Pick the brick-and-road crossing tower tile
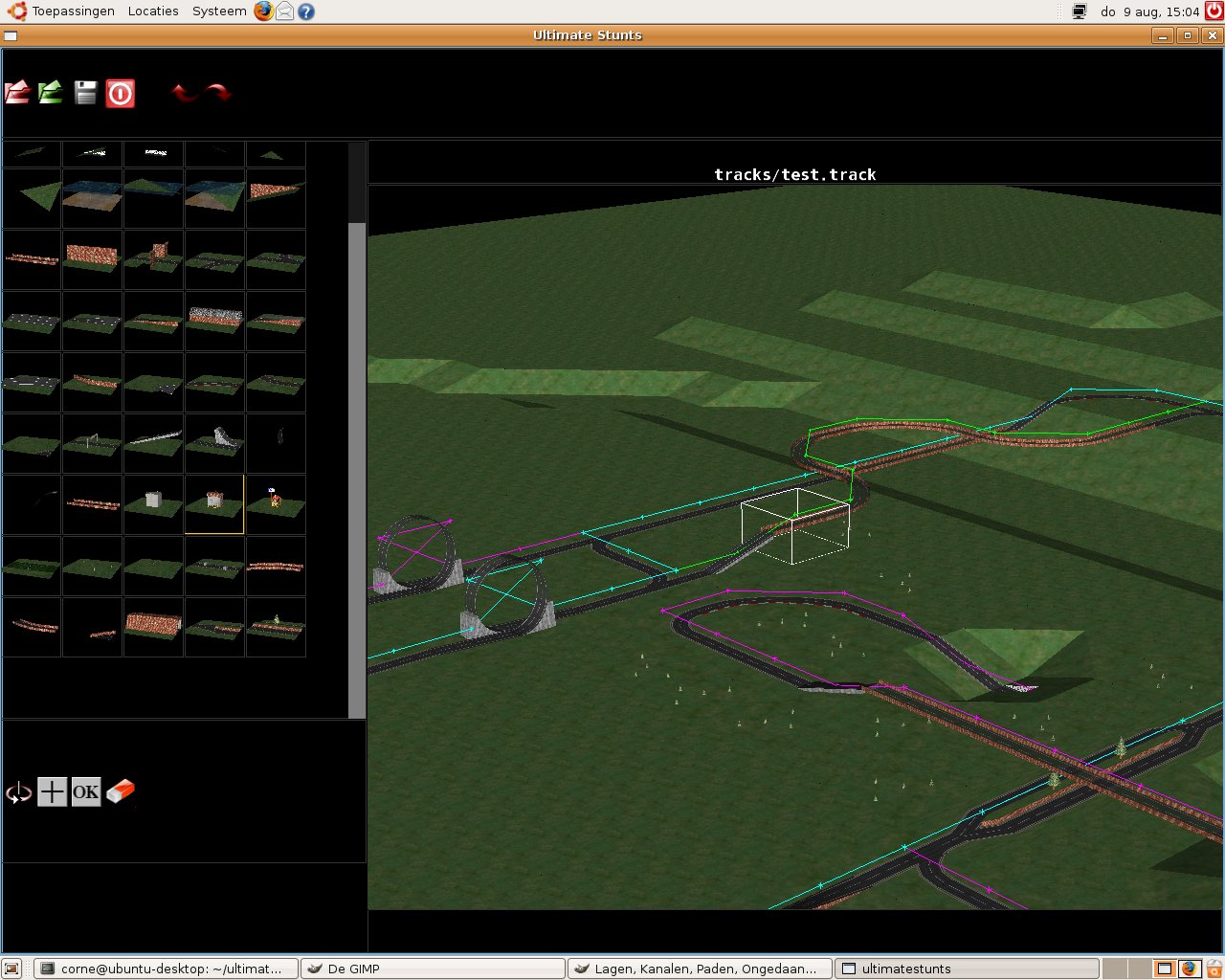1225x980 pixels. tap(153, 259)
